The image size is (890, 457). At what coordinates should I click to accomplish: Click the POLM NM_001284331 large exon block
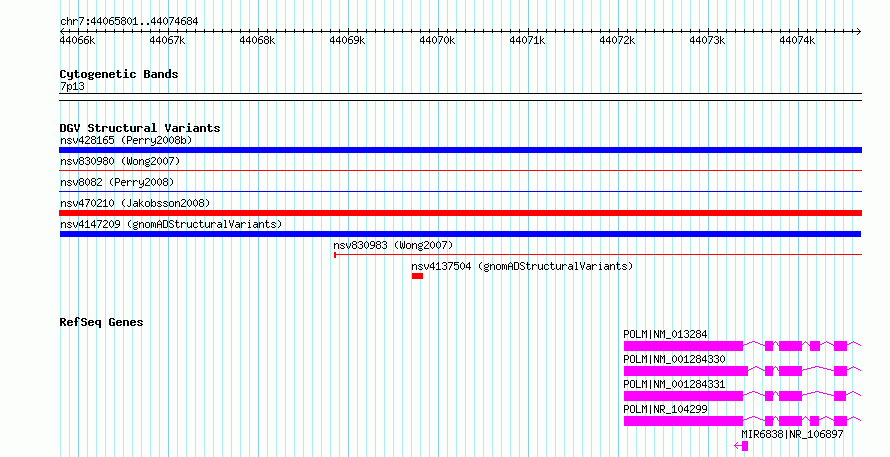coord(683,396)
